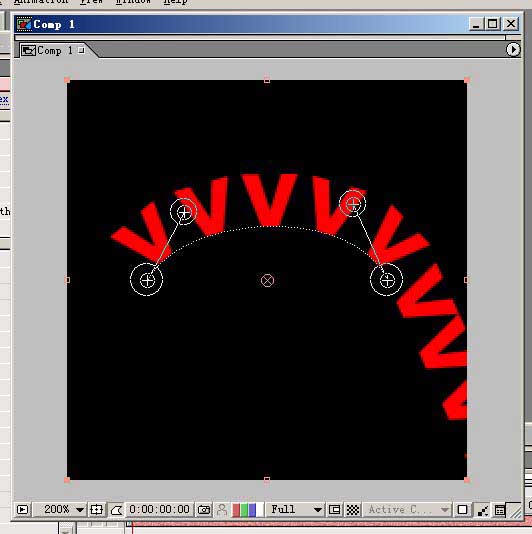Click the always preview this view icon

(x=22, y=510)
